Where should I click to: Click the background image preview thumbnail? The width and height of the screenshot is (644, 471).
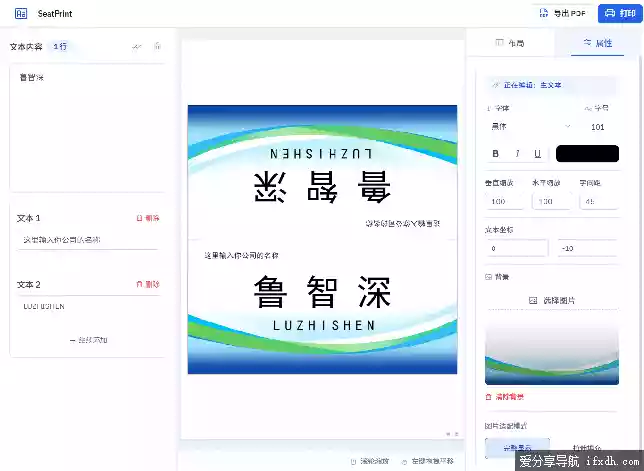click(x=552, y=355)
